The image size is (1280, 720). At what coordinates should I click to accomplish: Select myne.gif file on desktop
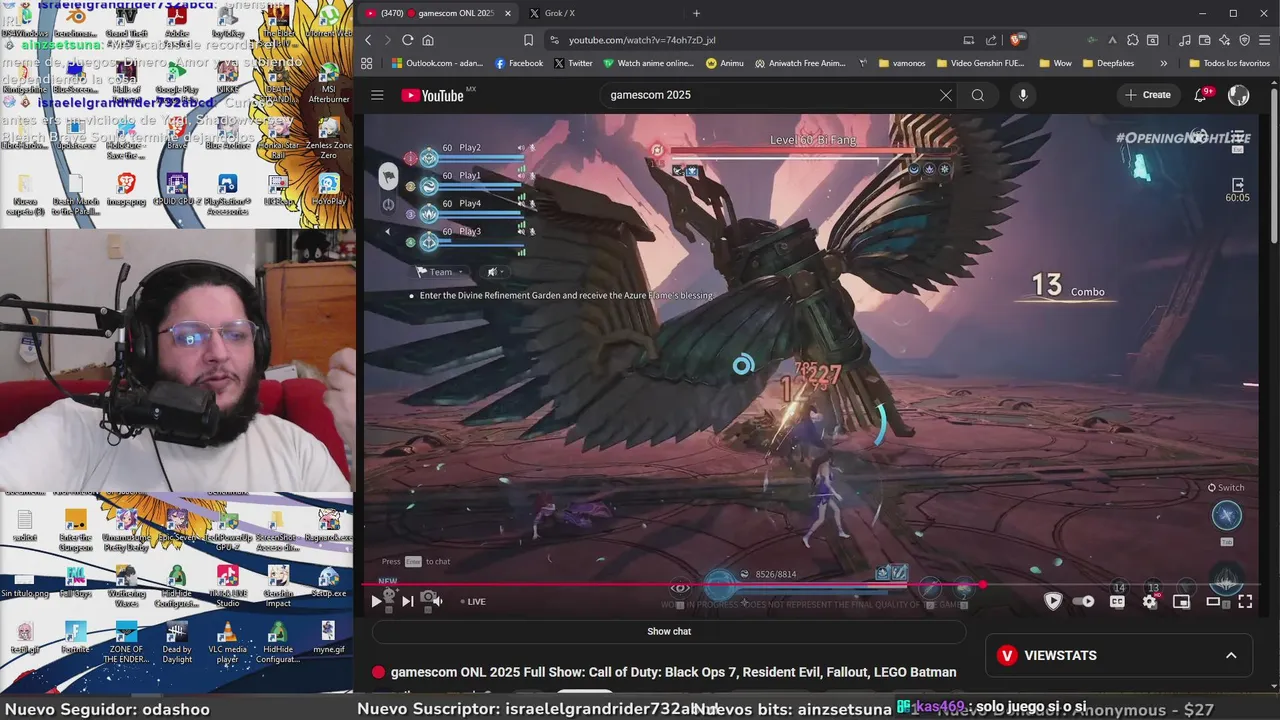click(329, 637)
